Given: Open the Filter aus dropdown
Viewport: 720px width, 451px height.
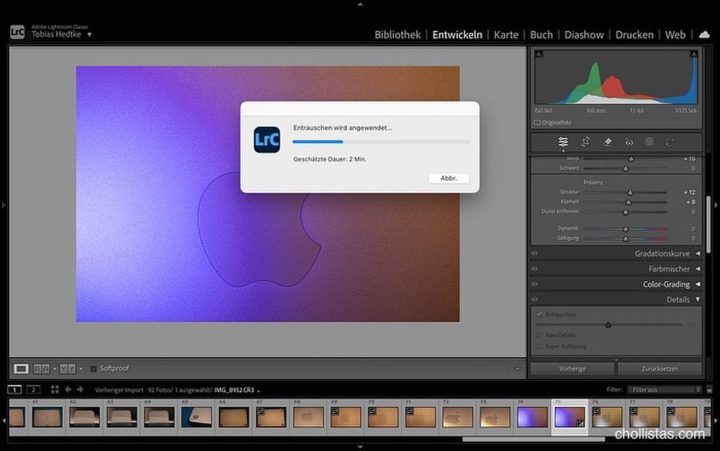Looking at the screenshot, I should [x=664, y=389].
